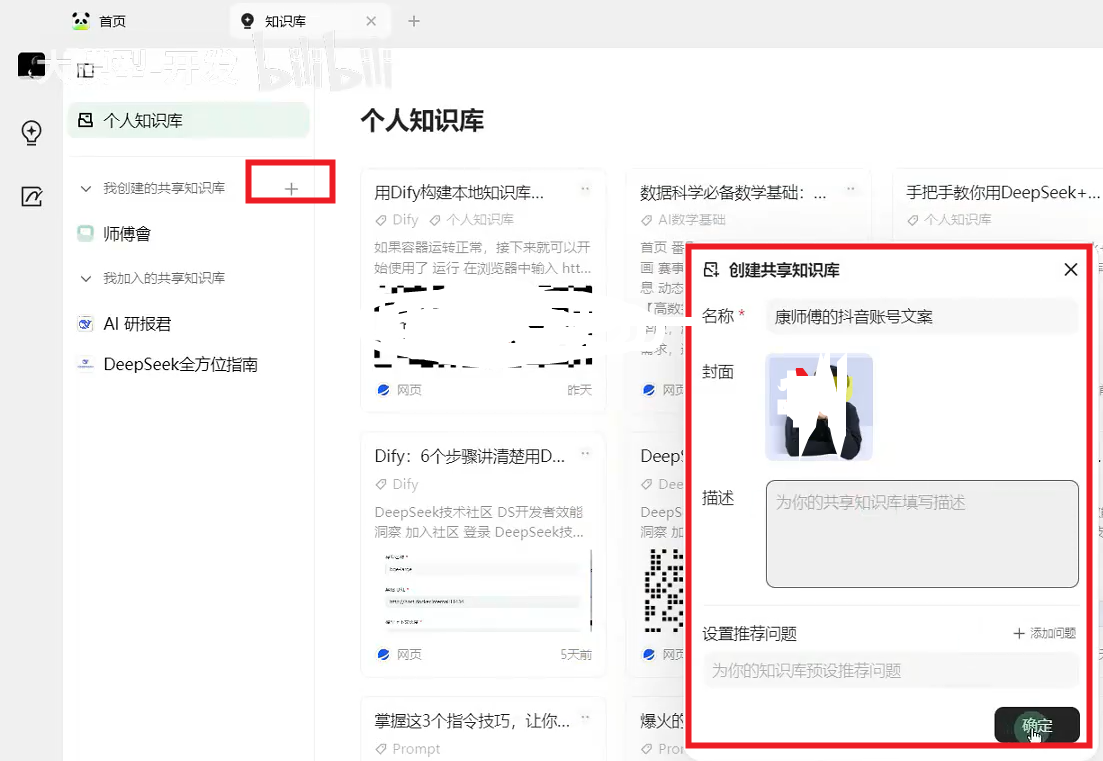
Task: Close the 知识库 tab
Action: coord(371,21)
